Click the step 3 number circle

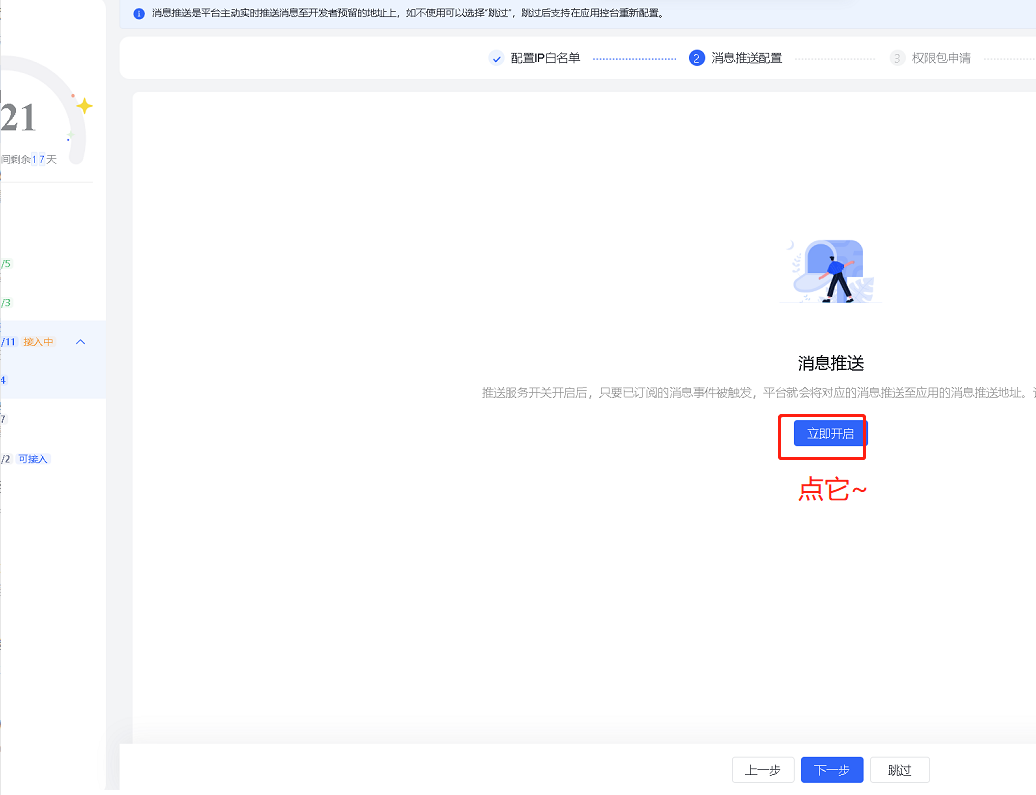897,58
